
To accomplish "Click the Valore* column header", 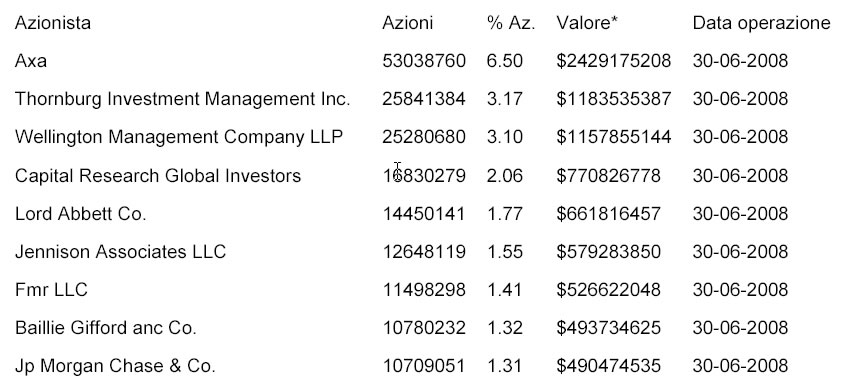I will [587, 23].
